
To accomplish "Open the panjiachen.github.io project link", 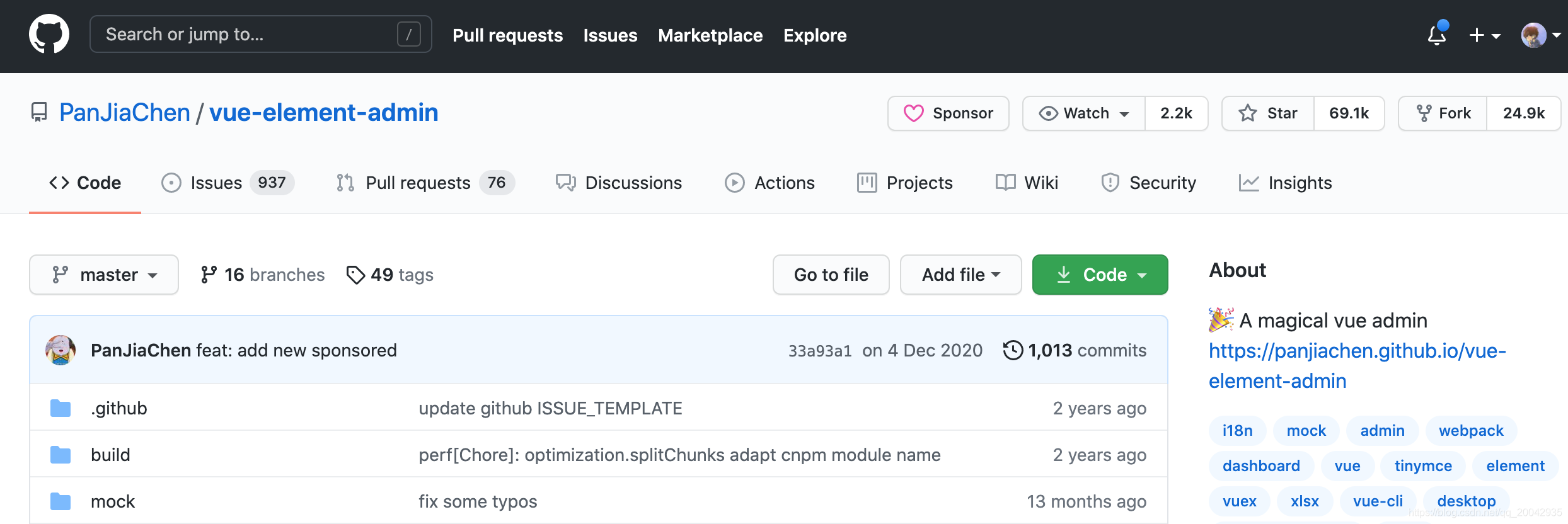I will click(x=1357, y=365).
